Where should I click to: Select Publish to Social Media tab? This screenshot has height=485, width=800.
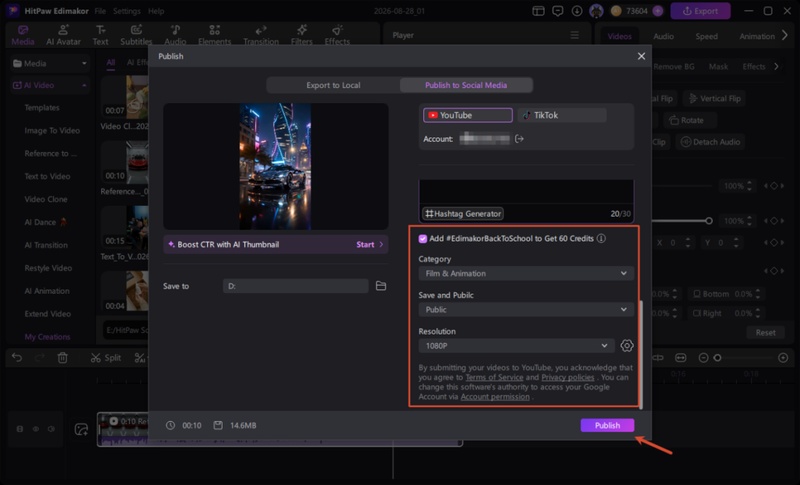pos(466,85)
